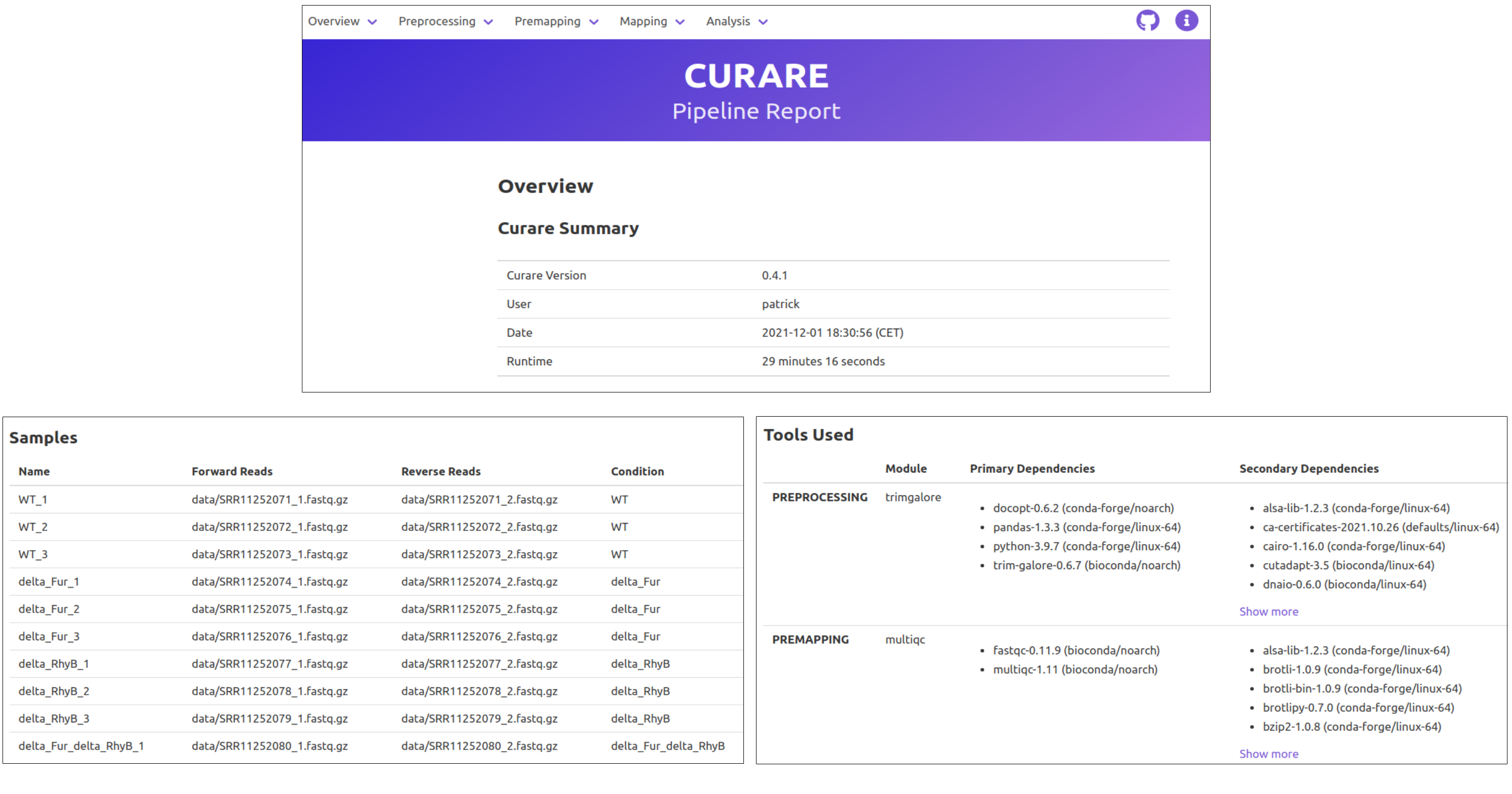Viewport: 1512px width, 794px height.
Task: Click Show more under multiqc secondary dependencies
Action: point(1269,754)
